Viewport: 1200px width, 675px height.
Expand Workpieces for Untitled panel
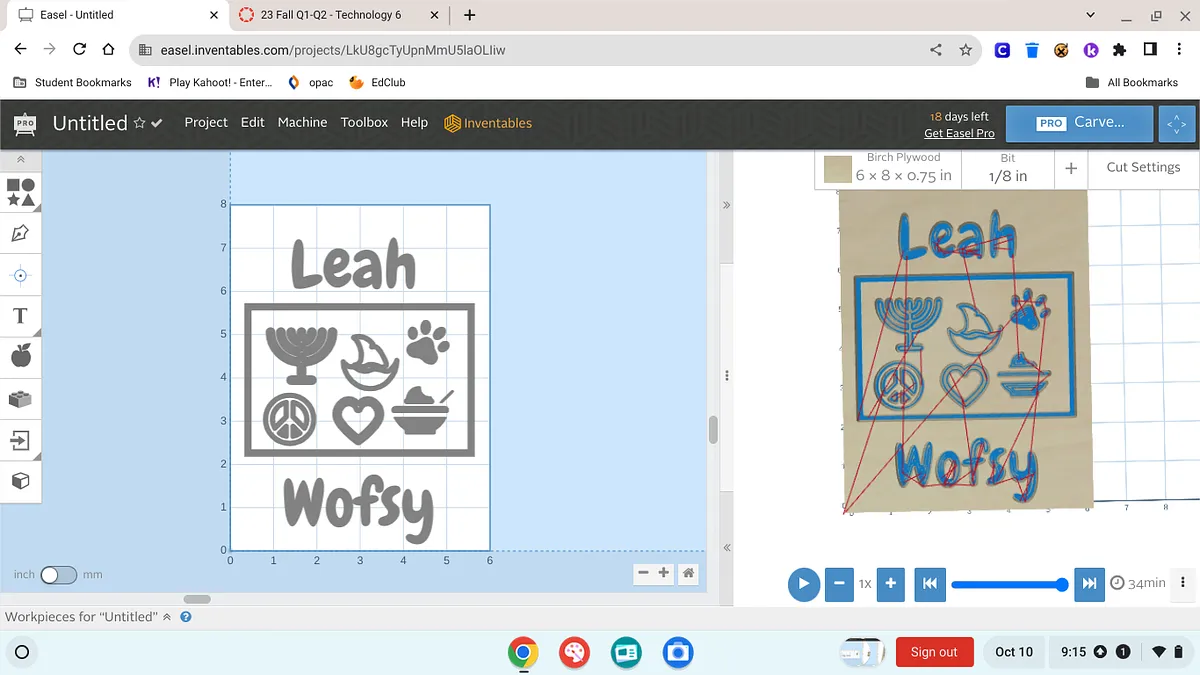(167, 617)
